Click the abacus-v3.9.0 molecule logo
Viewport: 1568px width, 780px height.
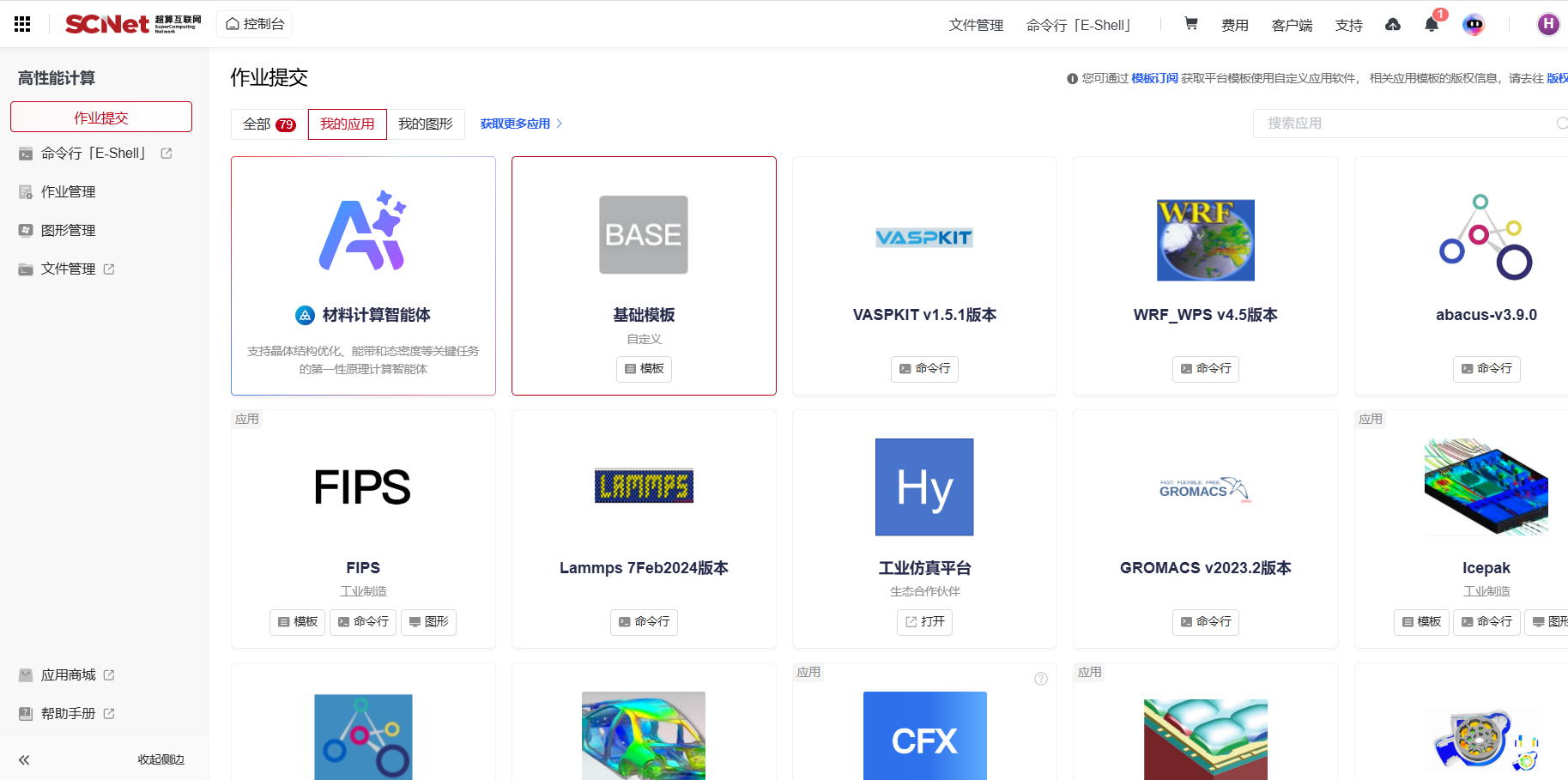point(1486,238)
